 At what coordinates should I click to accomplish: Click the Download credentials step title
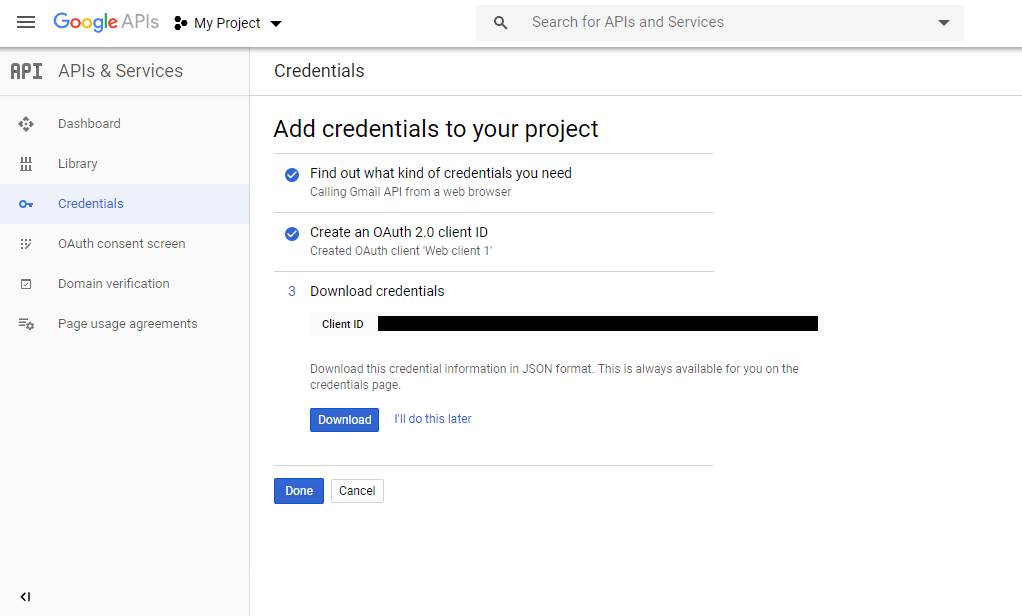[x=377, y=291]
